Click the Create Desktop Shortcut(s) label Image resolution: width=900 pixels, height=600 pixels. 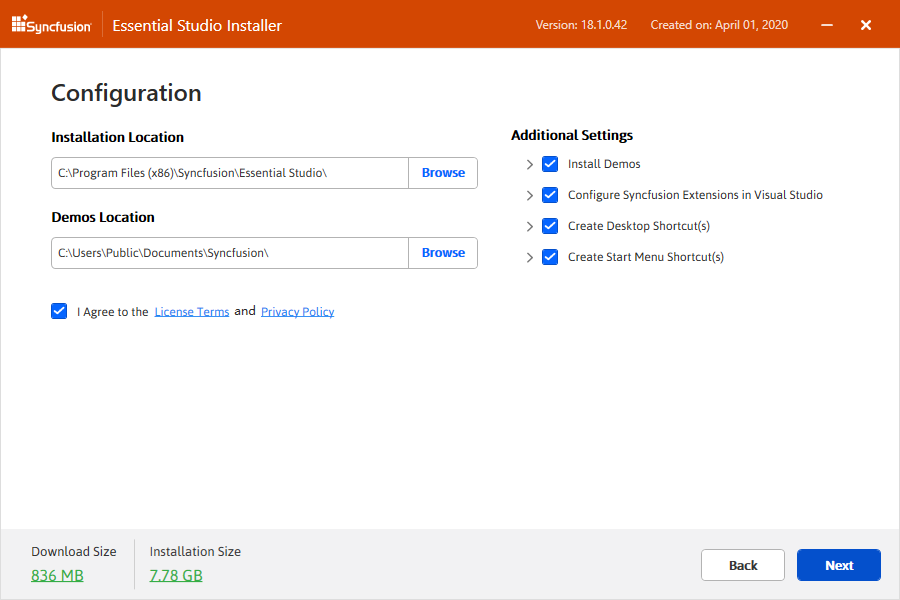point(639,226)
